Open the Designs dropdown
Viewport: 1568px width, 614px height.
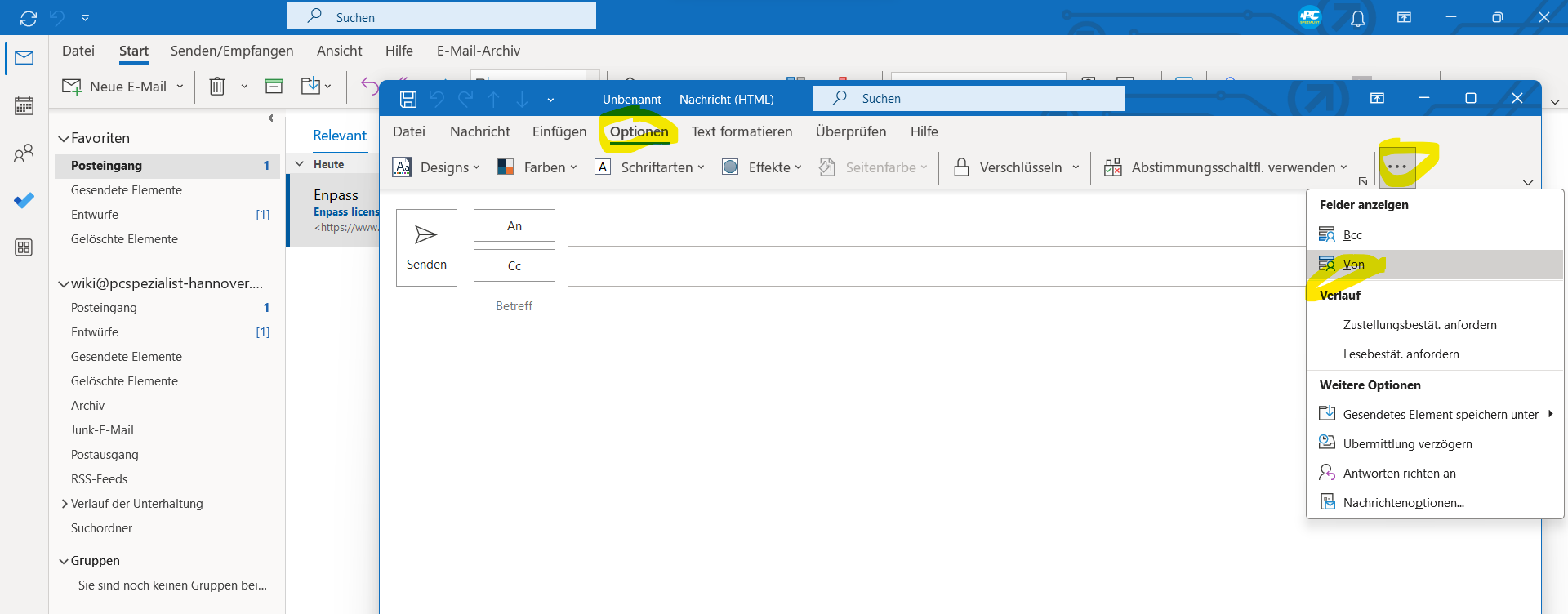[x=436, y=167]
